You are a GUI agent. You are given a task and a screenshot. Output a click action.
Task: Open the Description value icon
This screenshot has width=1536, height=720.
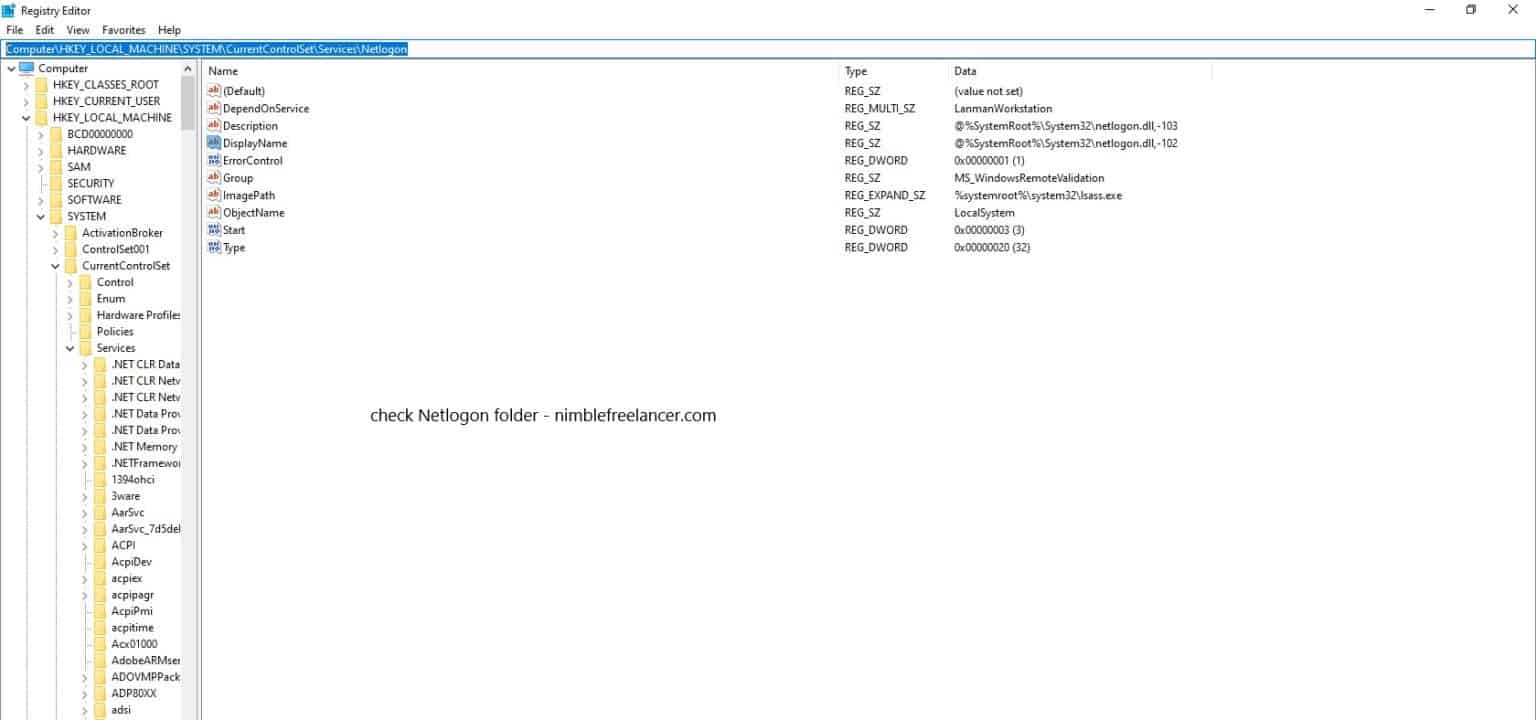click(214, 125)
